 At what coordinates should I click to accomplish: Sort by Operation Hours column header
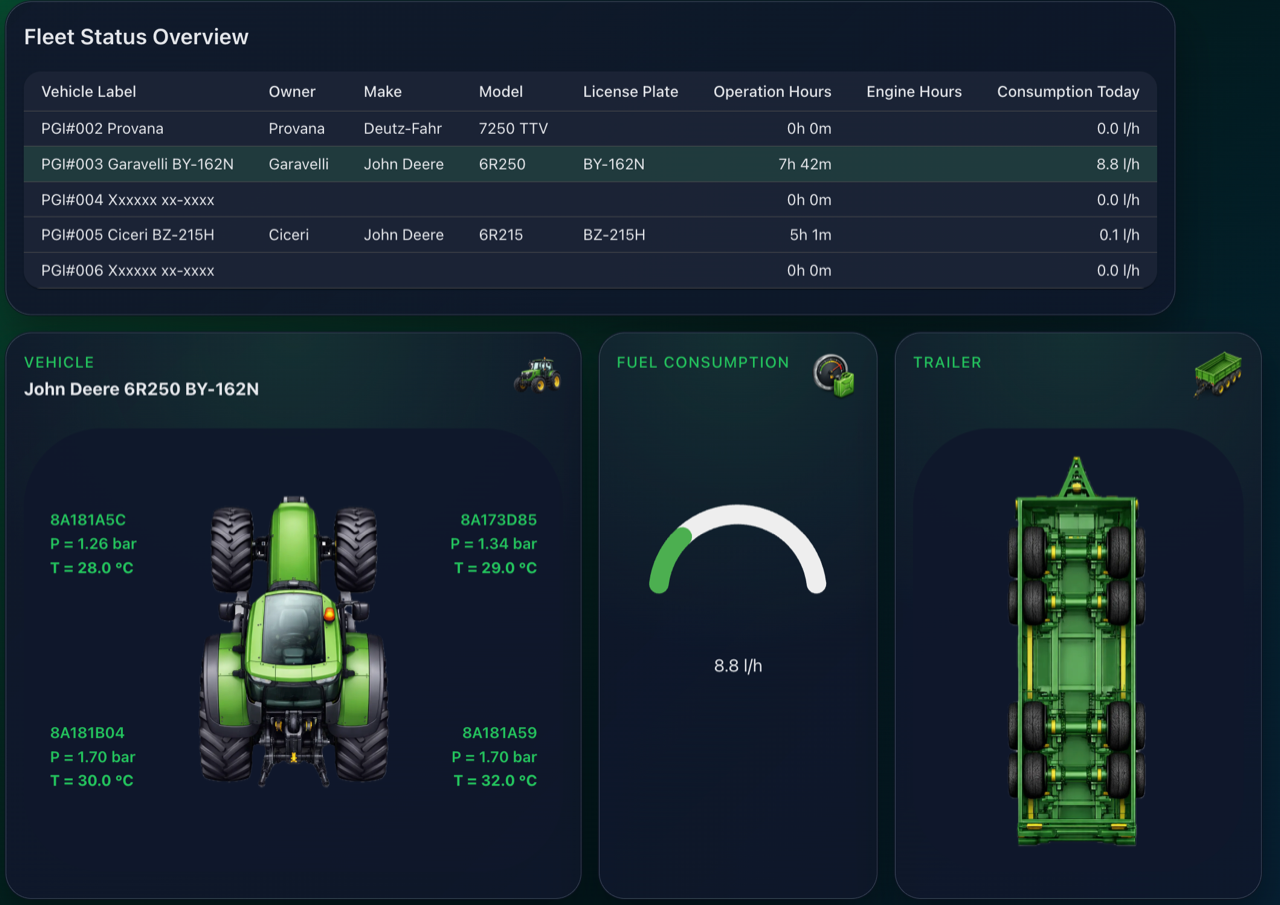[772, 92]
